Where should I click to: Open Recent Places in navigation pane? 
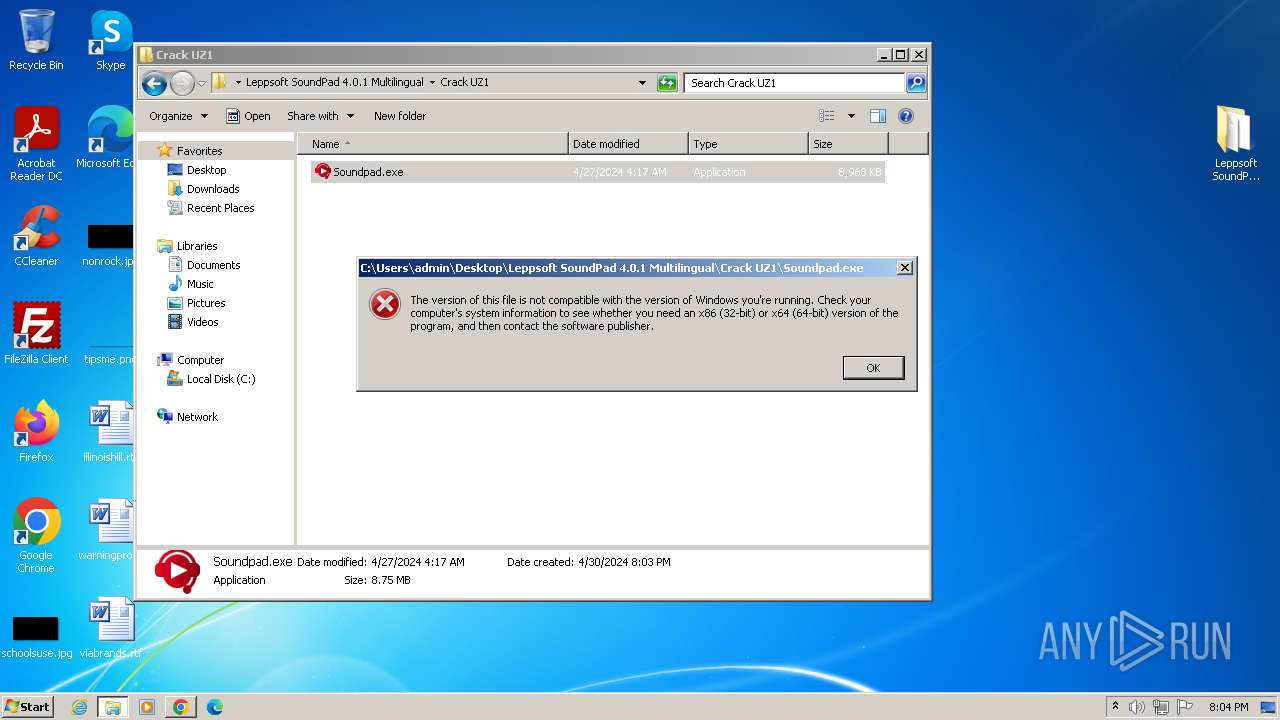pos(220,208)
